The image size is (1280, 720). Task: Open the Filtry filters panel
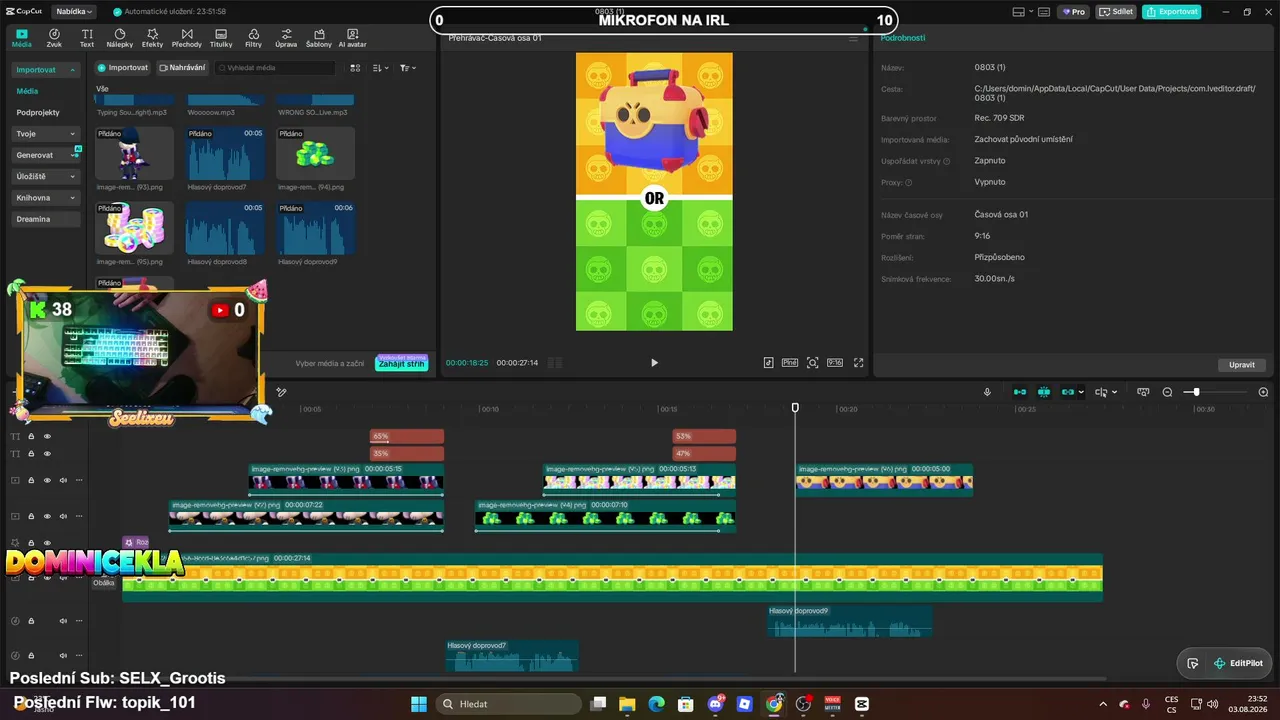click(x=253, y=38)
